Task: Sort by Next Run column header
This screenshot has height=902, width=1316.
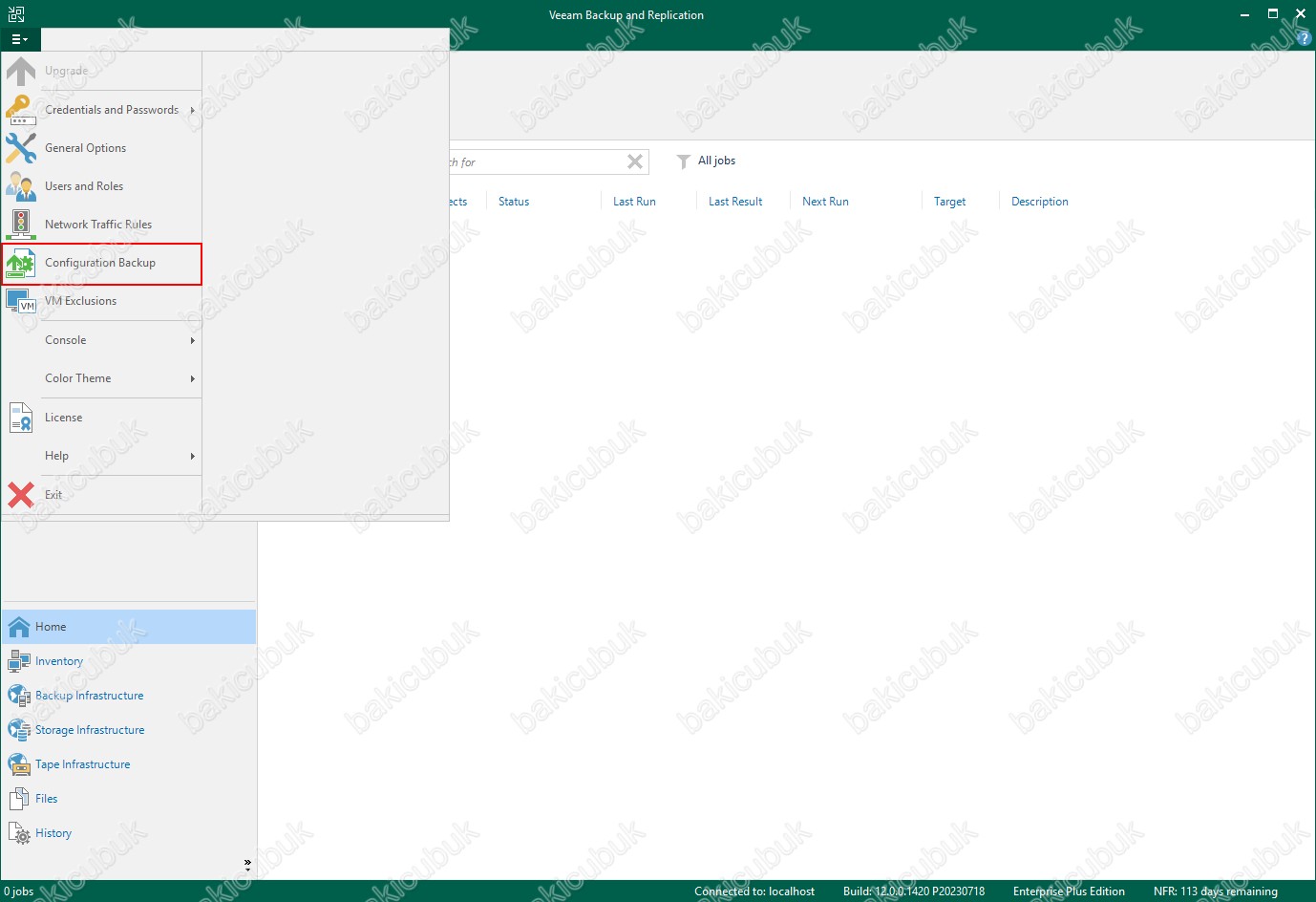Action: click(825, 202)
